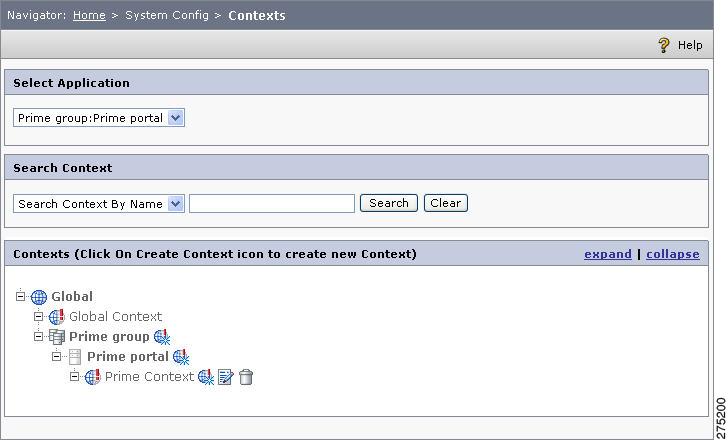728x440 pixels.
Task: Click the Prime group stacked servers icon
Action: click(57, 337)
